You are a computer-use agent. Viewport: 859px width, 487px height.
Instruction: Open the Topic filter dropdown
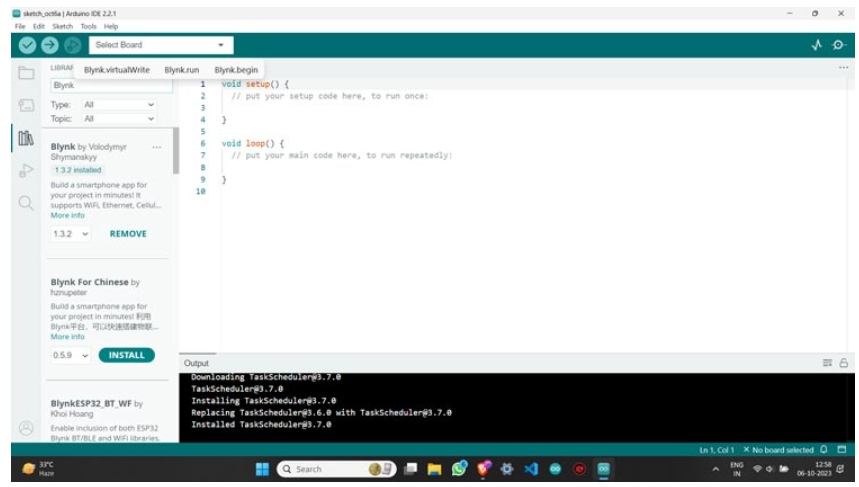tap(119, 118)
